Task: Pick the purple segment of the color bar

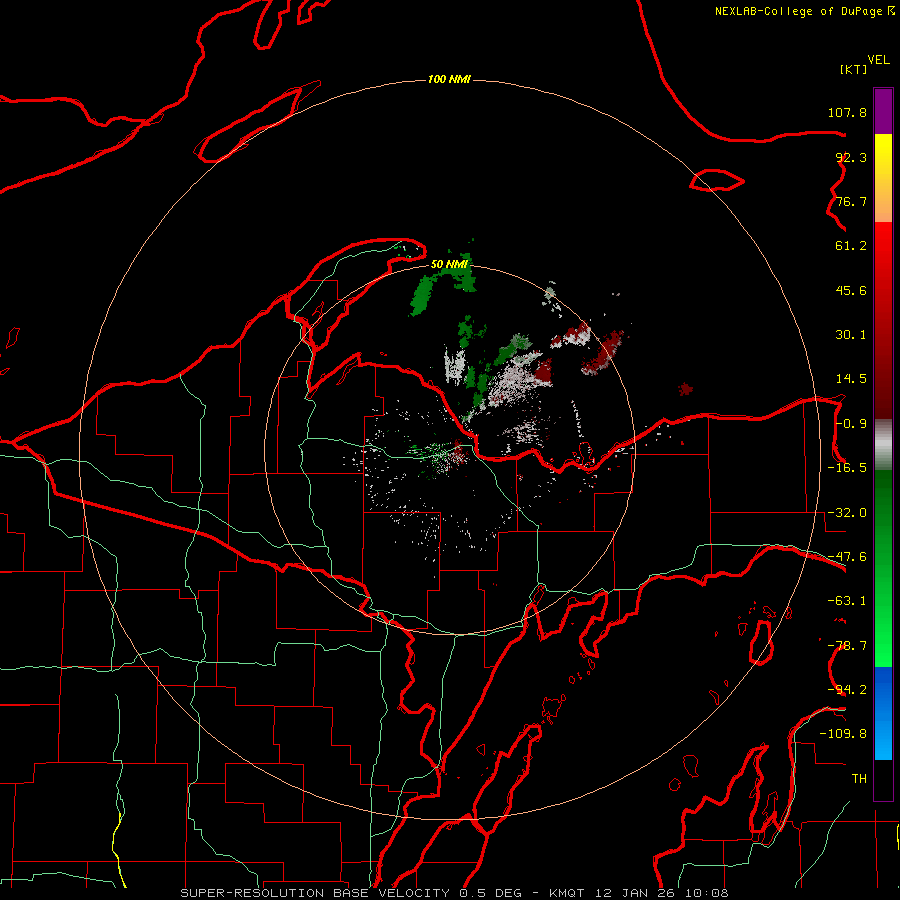Action: (x=883, y=111)
